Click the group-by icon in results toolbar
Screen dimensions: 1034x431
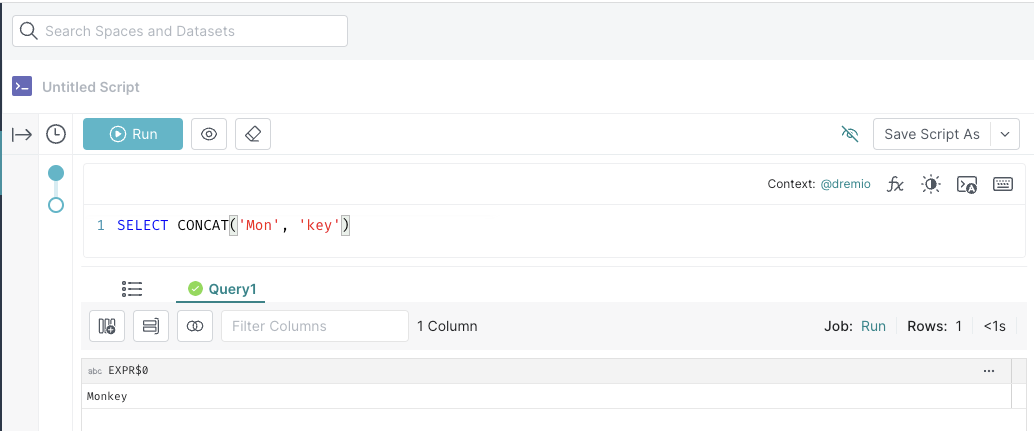(151, 326)
